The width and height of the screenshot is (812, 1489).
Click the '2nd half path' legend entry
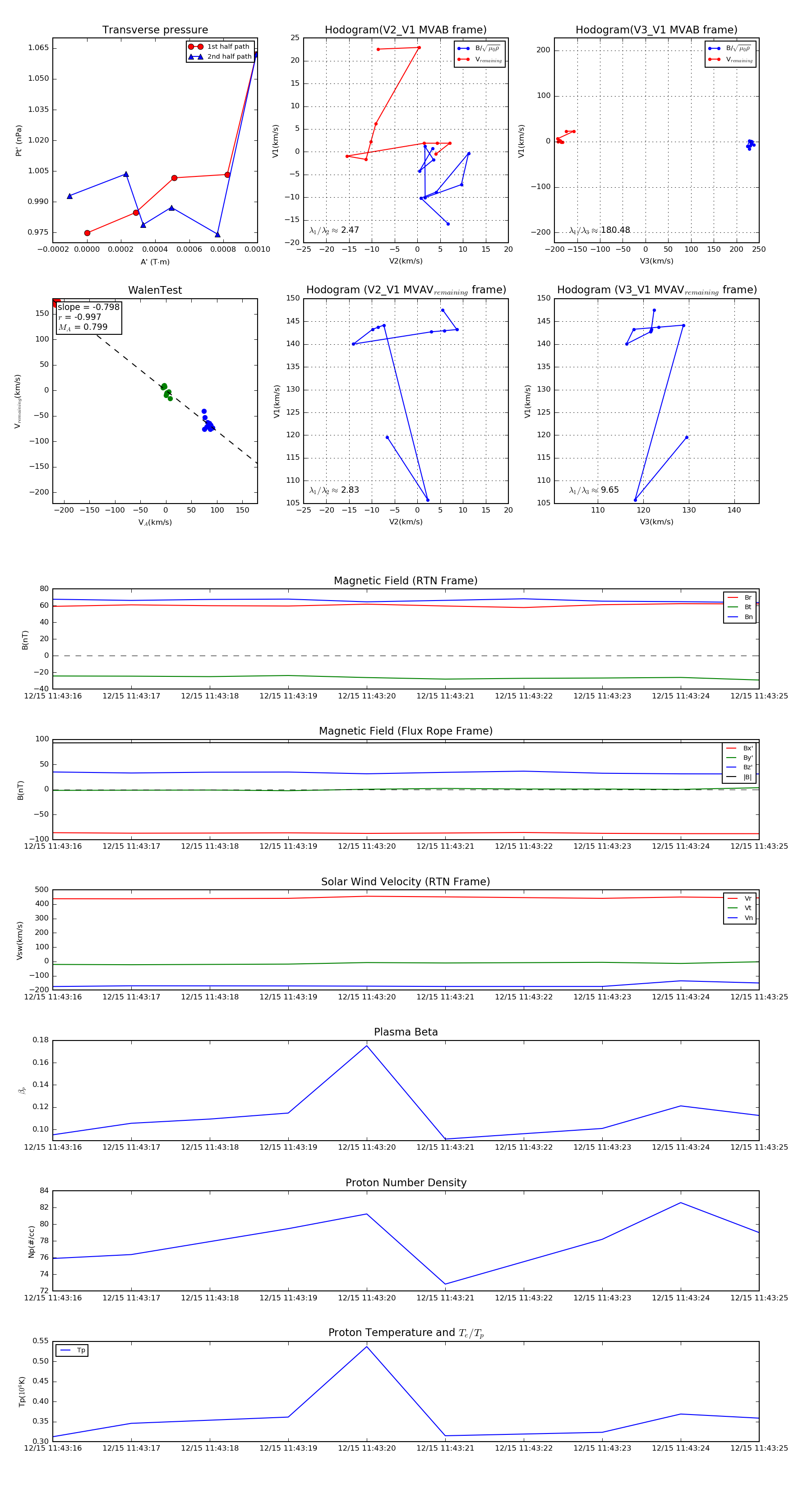click(x=220, y=57)
